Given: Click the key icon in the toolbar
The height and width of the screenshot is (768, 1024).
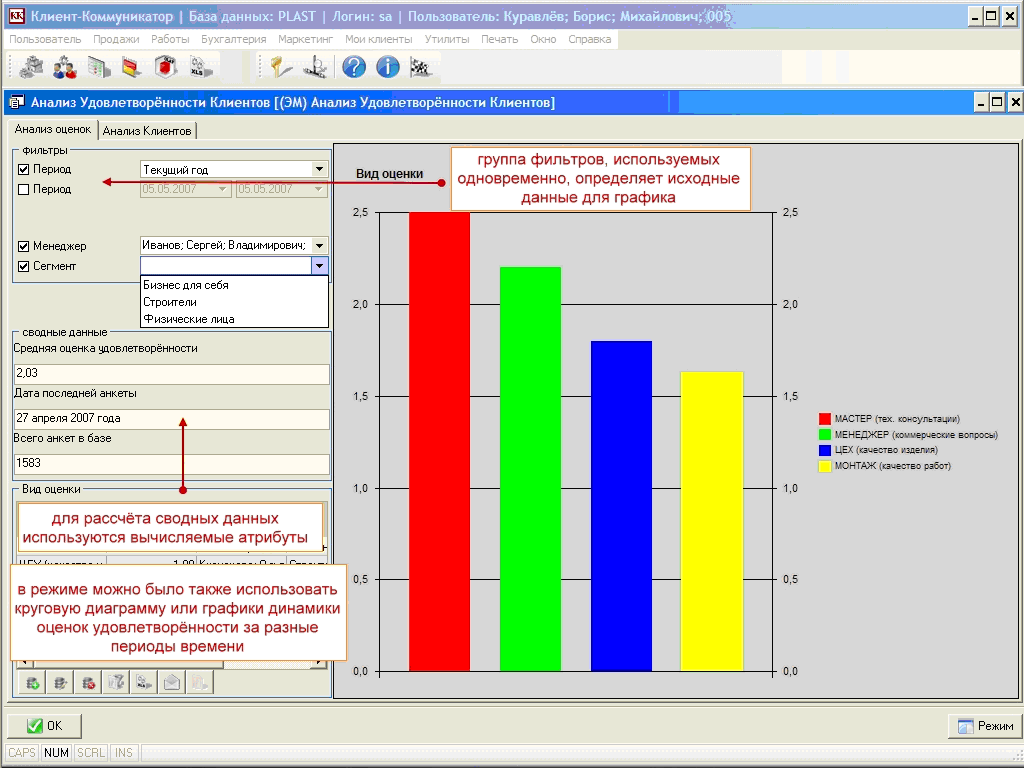Looking at the screenshot, I should click(281, 67).
